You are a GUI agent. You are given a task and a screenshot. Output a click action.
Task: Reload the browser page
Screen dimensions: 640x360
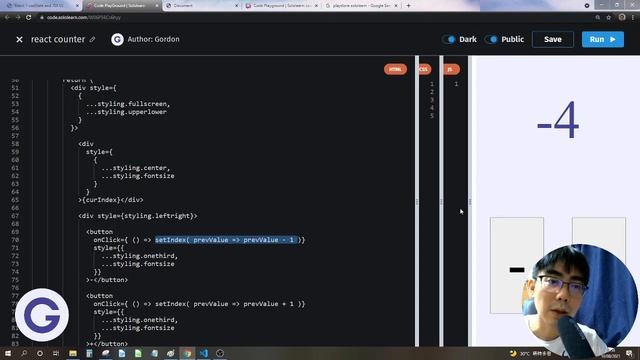pos(29,18)
